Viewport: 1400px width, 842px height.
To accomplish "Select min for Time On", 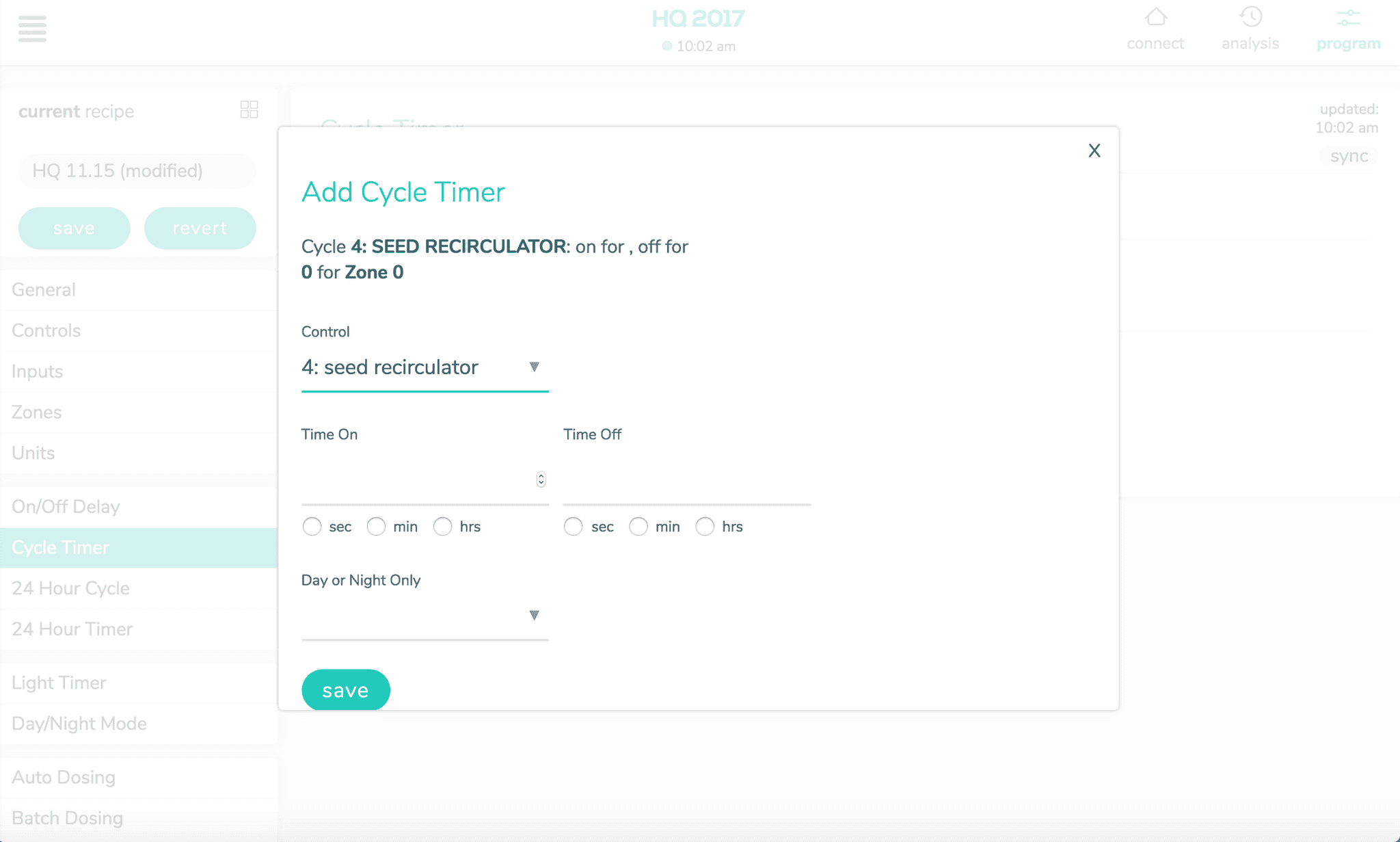I will coord(377,527).
